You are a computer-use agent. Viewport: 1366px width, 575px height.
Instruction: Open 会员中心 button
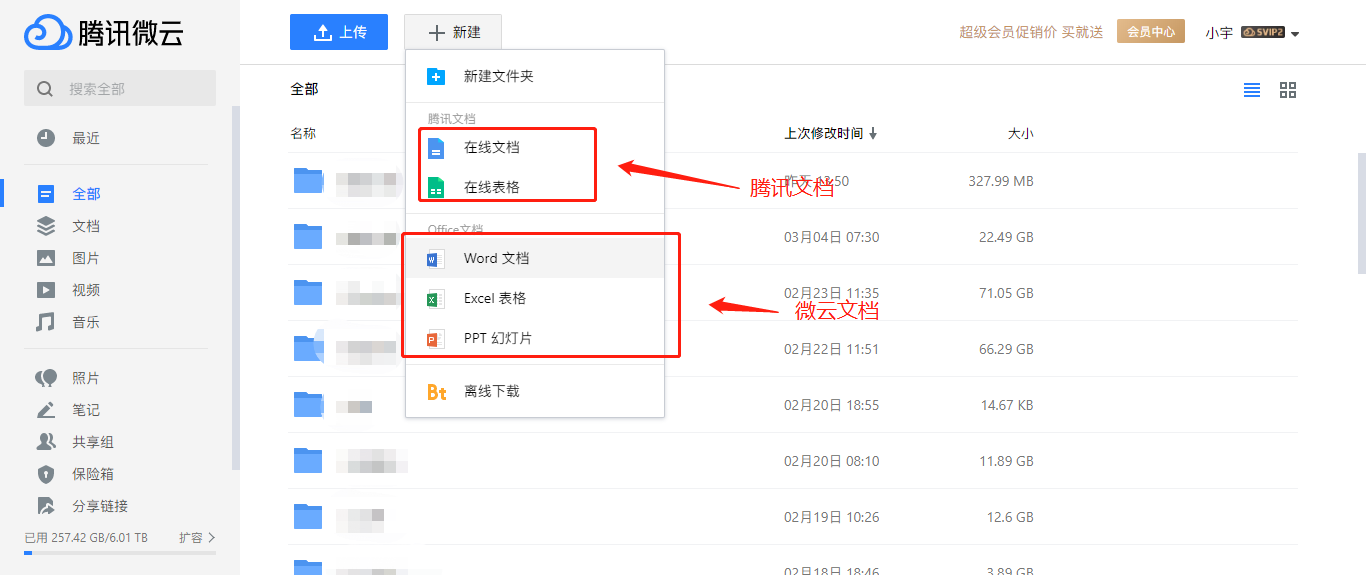click(1151, 32)
